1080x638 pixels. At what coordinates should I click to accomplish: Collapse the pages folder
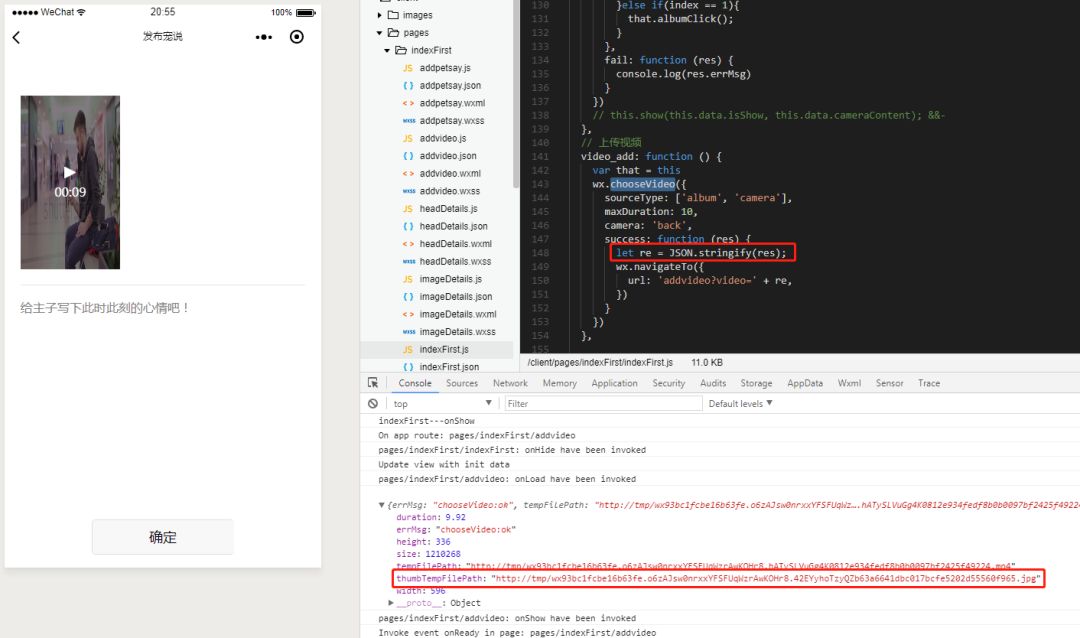(380, 32)
